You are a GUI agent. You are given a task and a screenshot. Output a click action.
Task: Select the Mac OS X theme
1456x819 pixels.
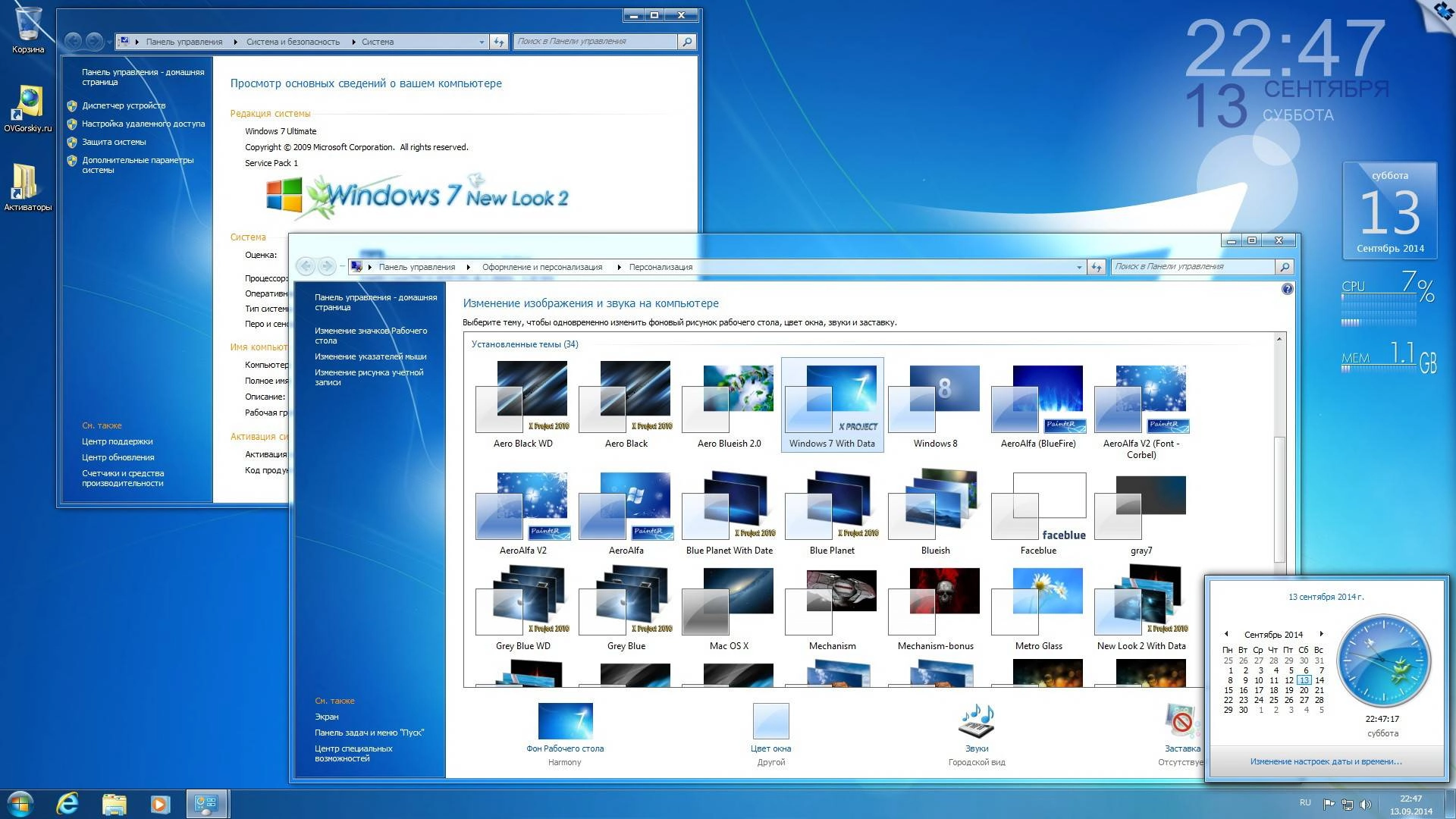[x=729, y=609]
